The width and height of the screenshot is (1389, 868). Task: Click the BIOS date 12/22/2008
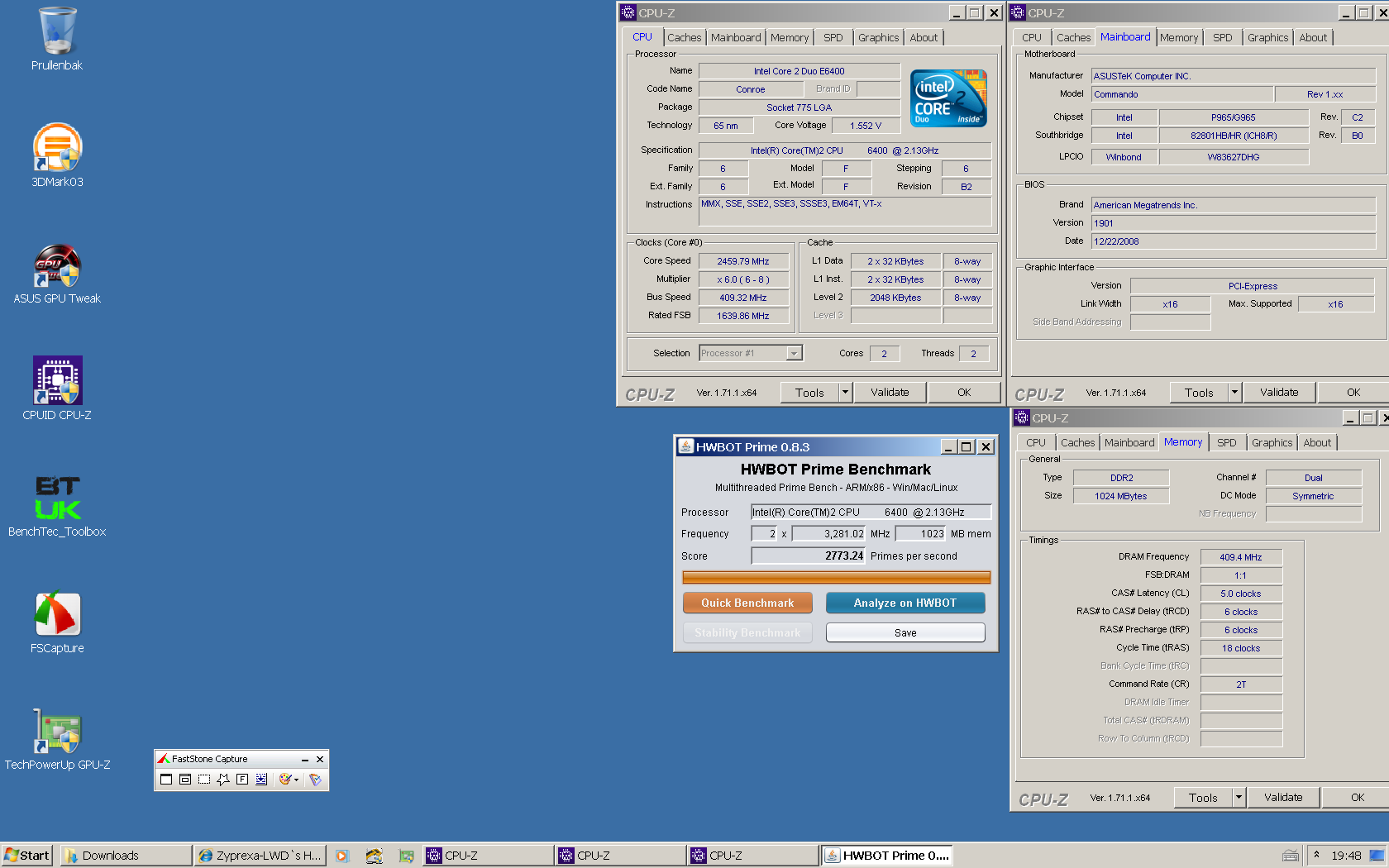coord(1234,241)
